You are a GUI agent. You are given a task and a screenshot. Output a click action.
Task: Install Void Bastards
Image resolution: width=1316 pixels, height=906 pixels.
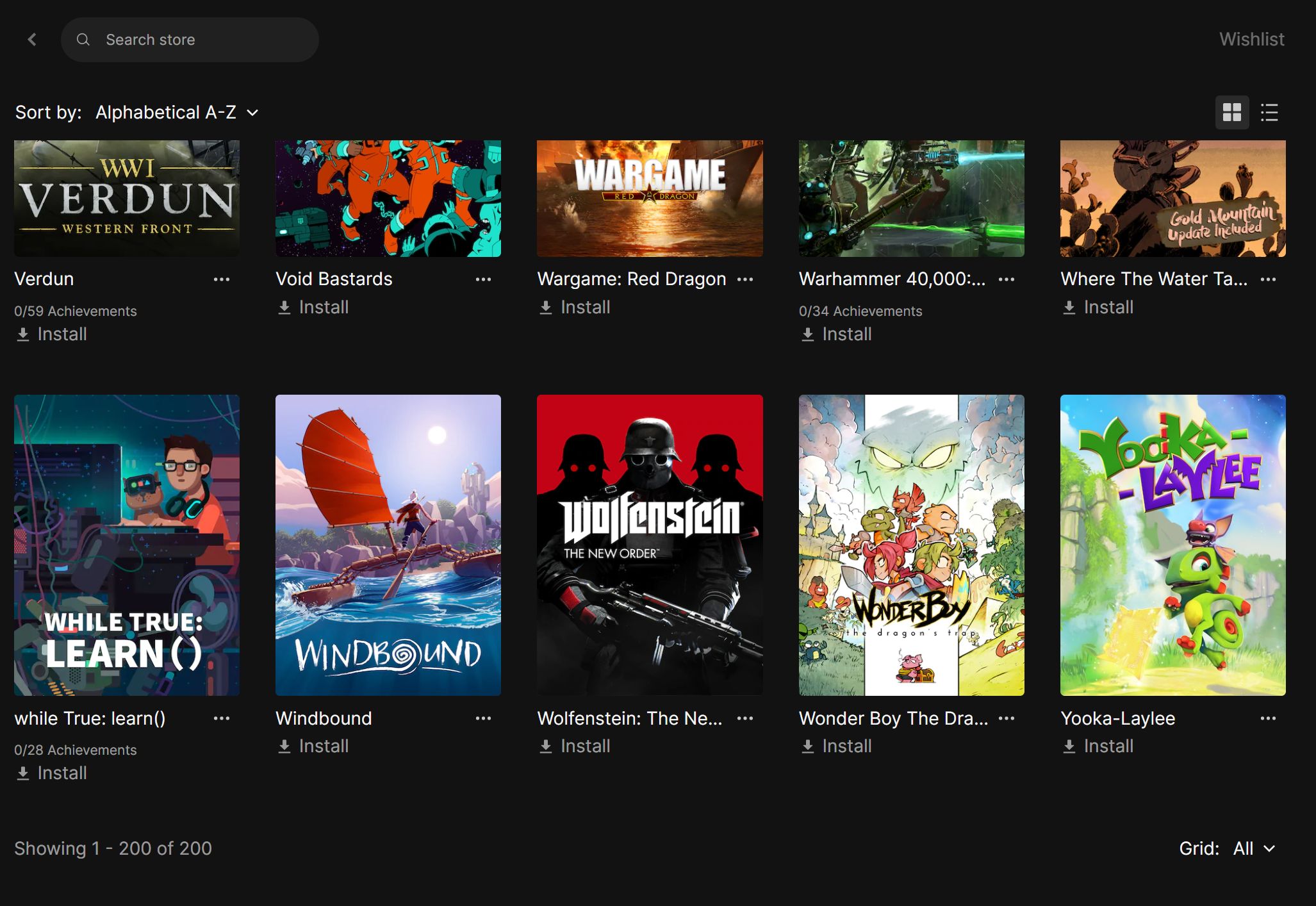click(x=314, y=308)
